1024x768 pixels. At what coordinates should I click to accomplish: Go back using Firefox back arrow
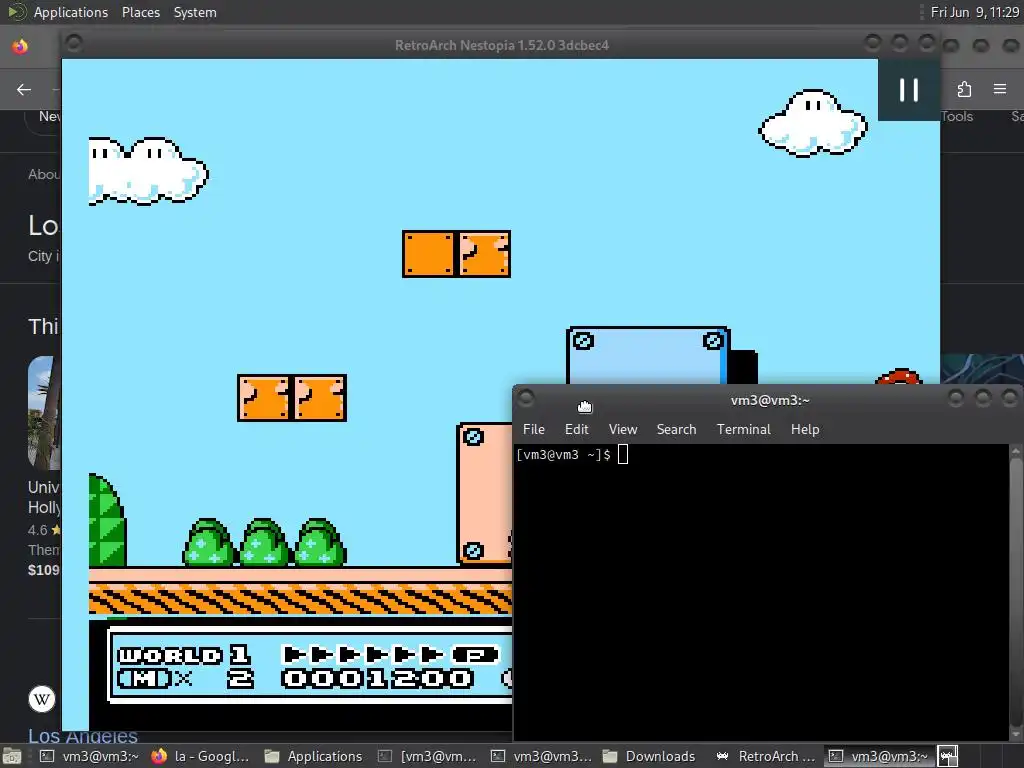[x=24, y=89]
